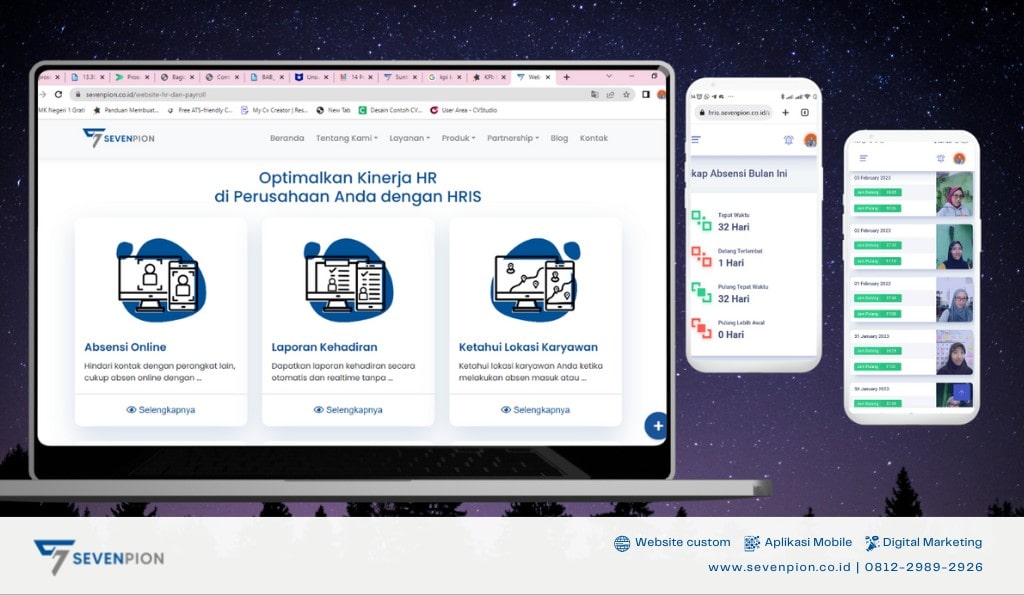1024x595 pixels.
Task: Click Selengkapnya under Laporan Kehadiran
Action: click(348, 410)
